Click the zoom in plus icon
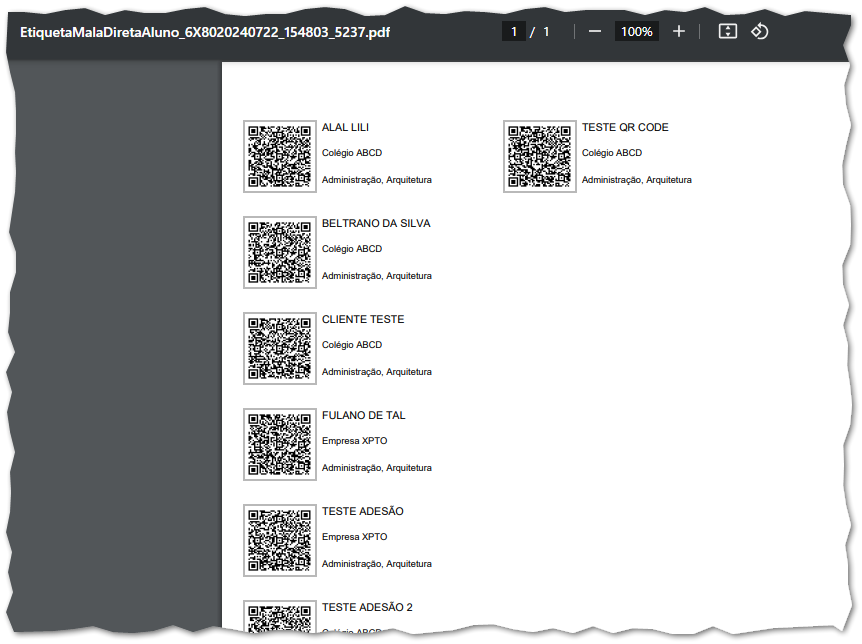 click(x=679, y=32)
